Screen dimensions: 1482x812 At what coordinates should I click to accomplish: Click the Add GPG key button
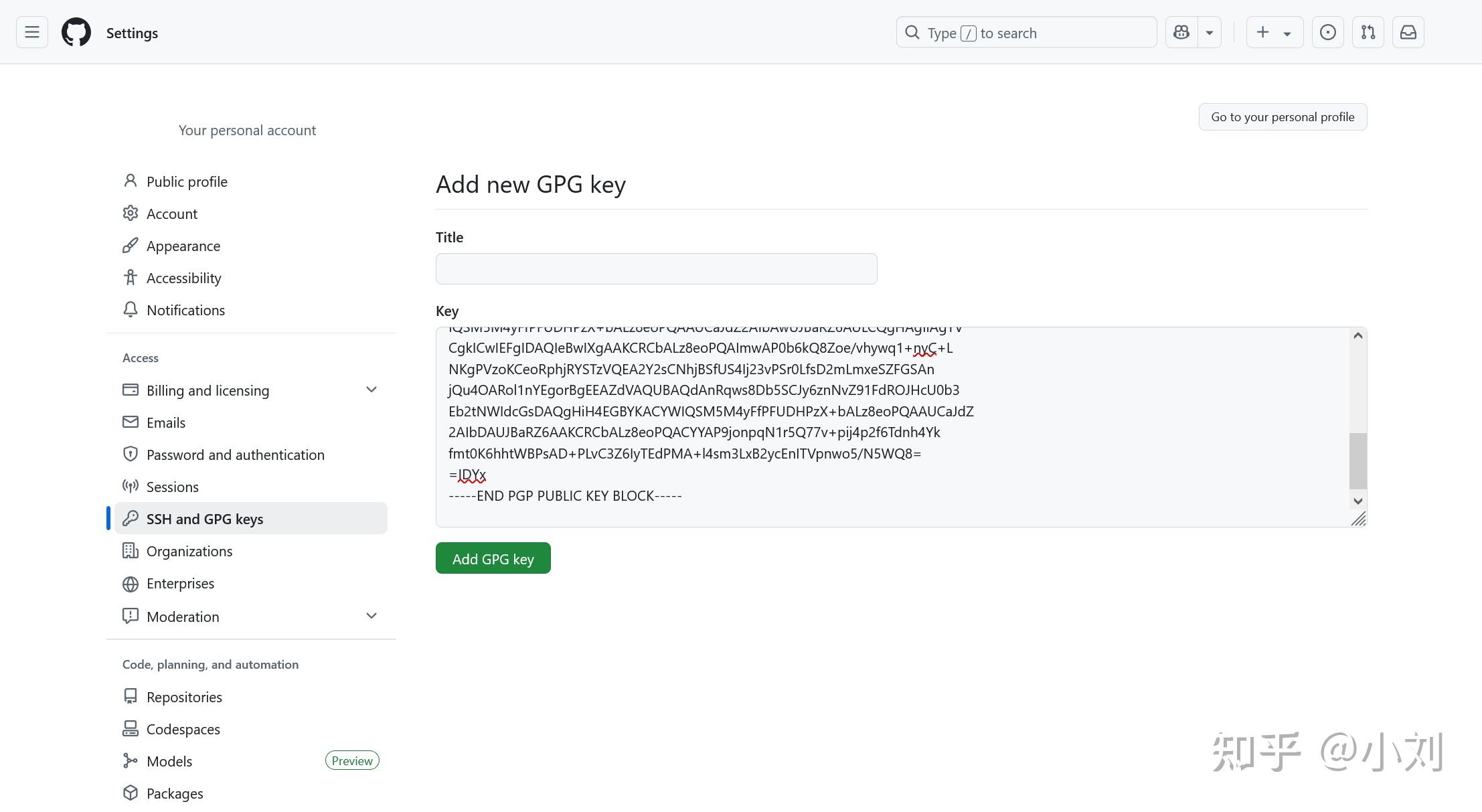pyautogui.click(x=493, y=558)
